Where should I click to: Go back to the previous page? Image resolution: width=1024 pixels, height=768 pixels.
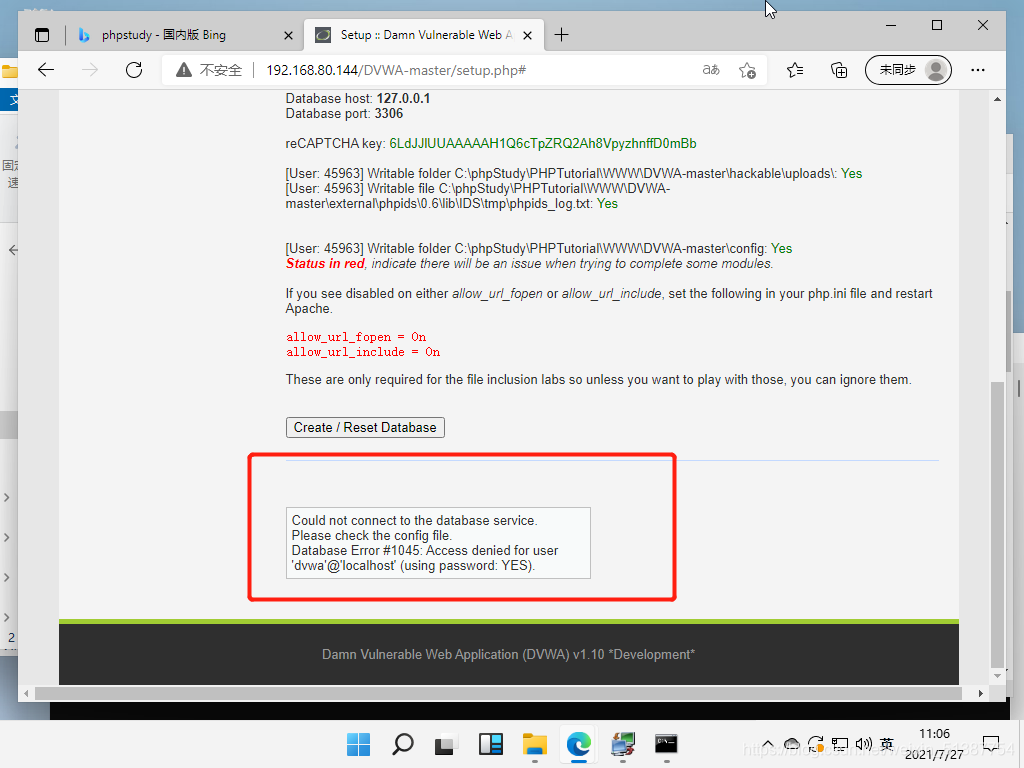pyautogui.click(x=46, y=70)
